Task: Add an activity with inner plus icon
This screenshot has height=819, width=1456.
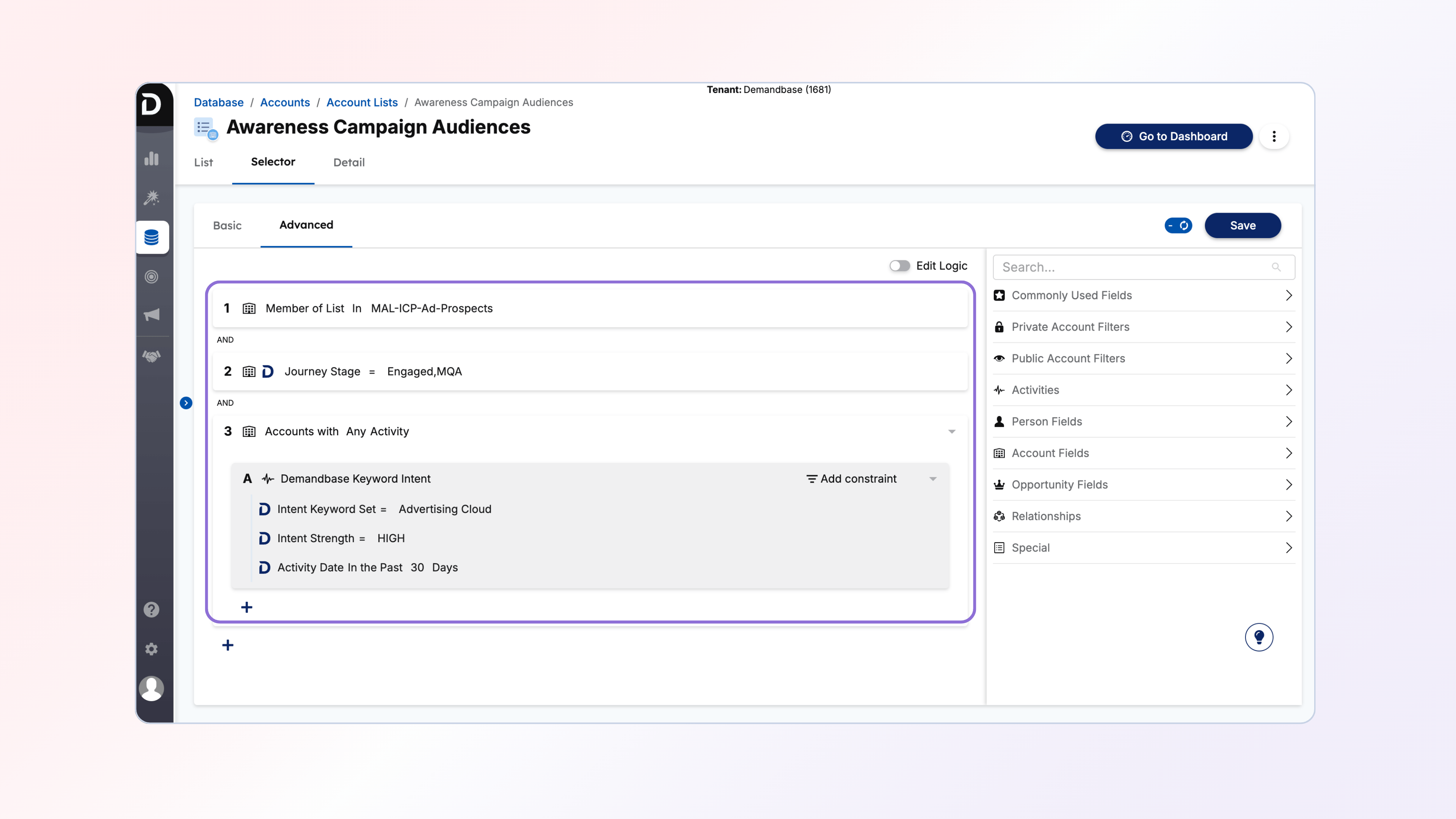Action: 246,607
